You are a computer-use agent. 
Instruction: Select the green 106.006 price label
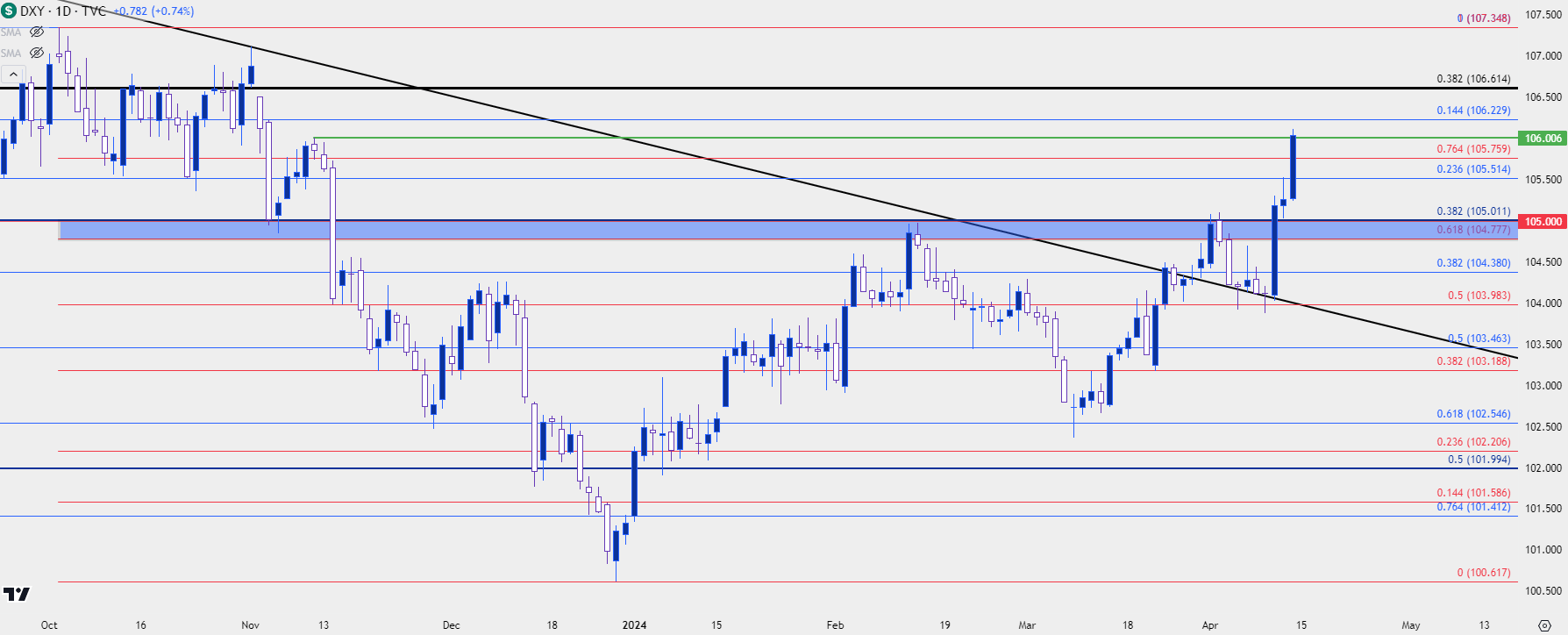pos(1543,139)
